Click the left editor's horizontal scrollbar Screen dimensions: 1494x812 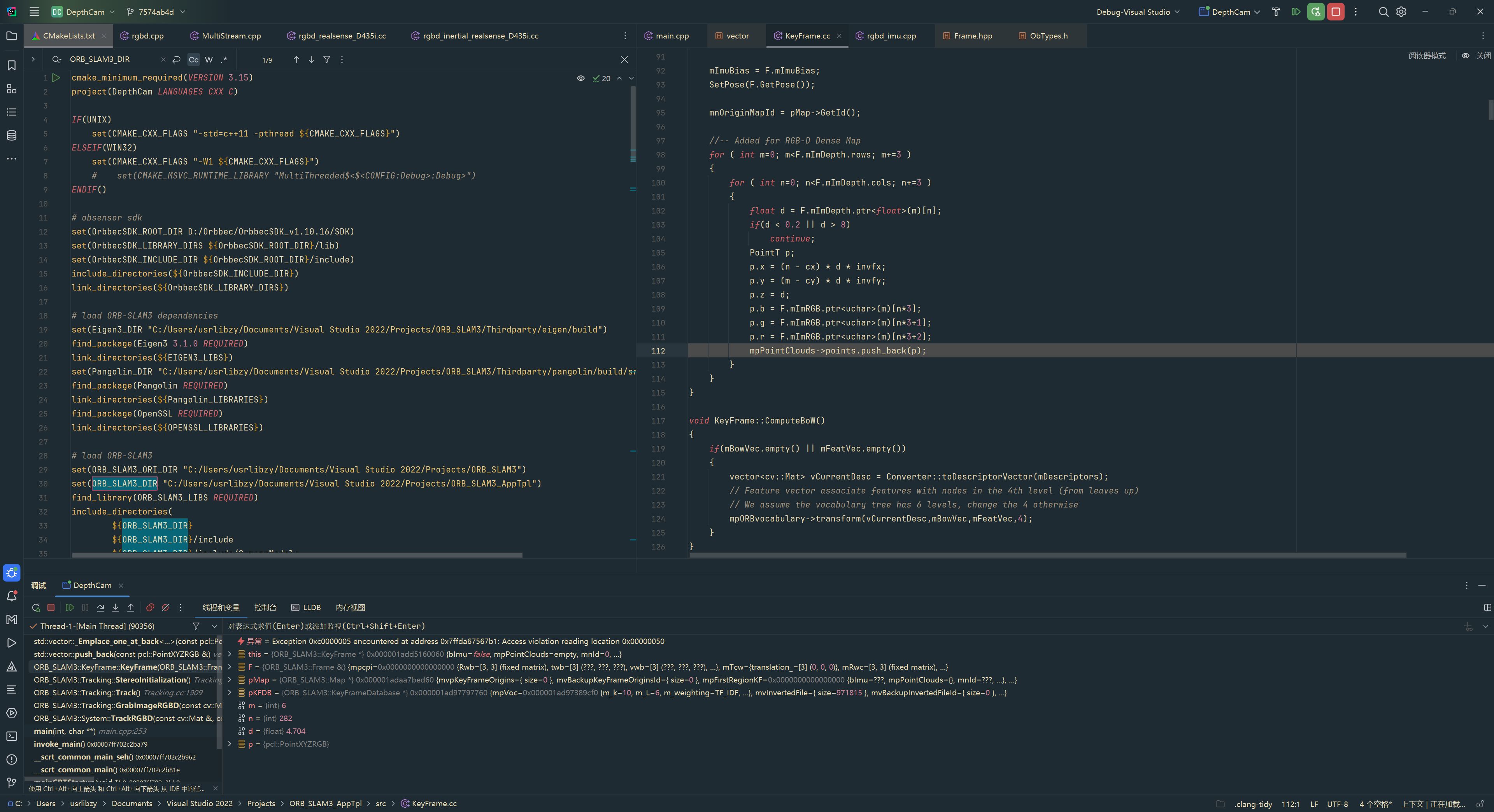pos(297,555)
